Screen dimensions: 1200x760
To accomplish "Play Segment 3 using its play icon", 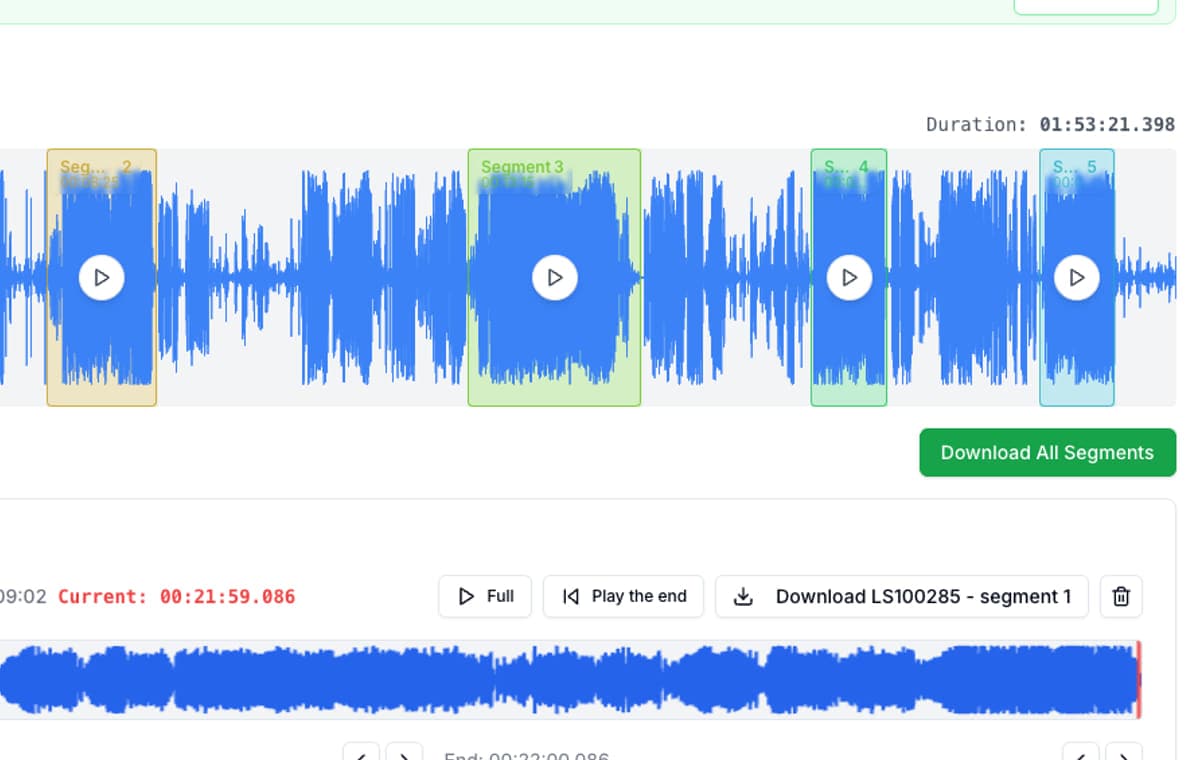I will (x=554, y=277).
